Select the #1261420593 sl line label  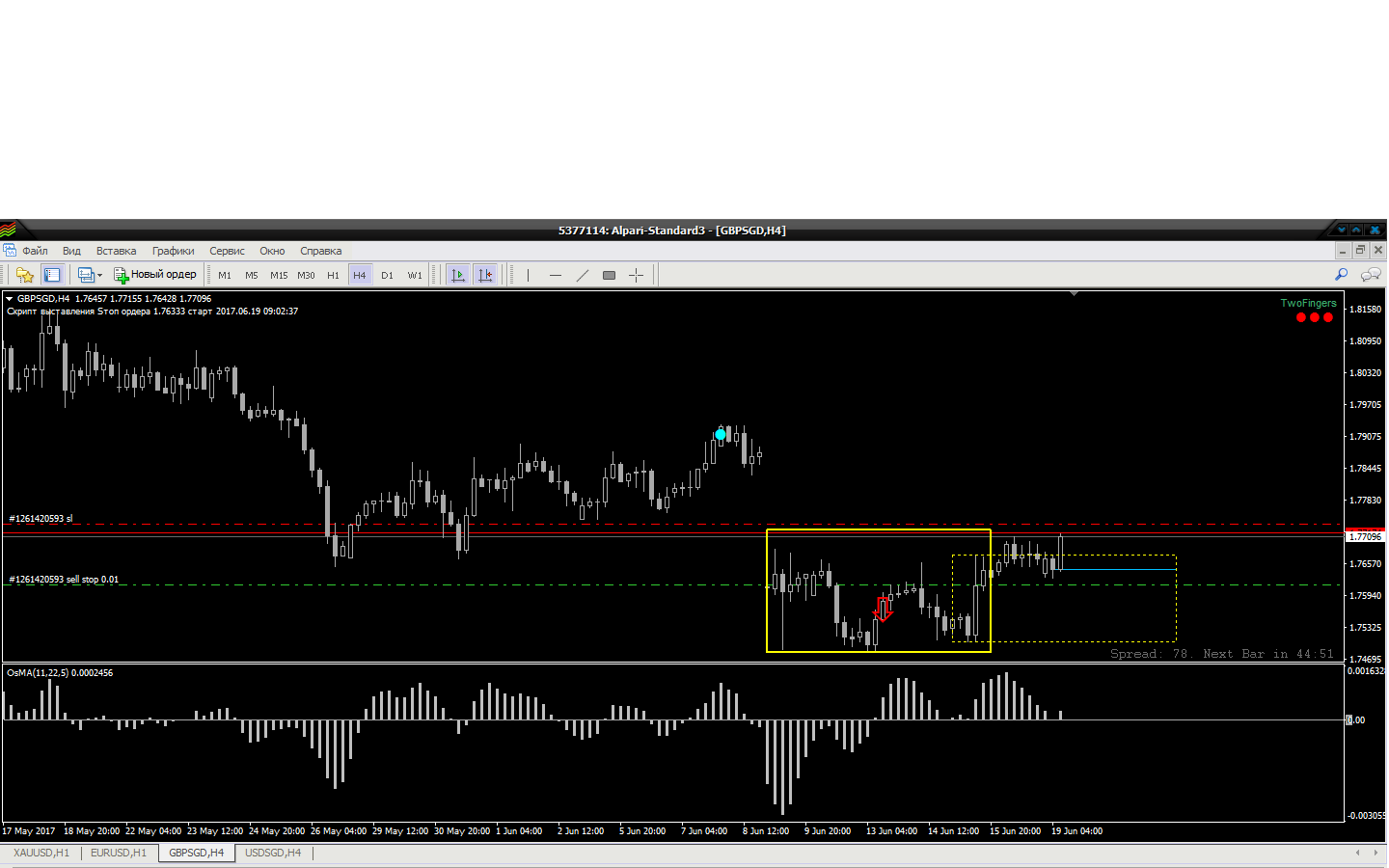point(41,519)
